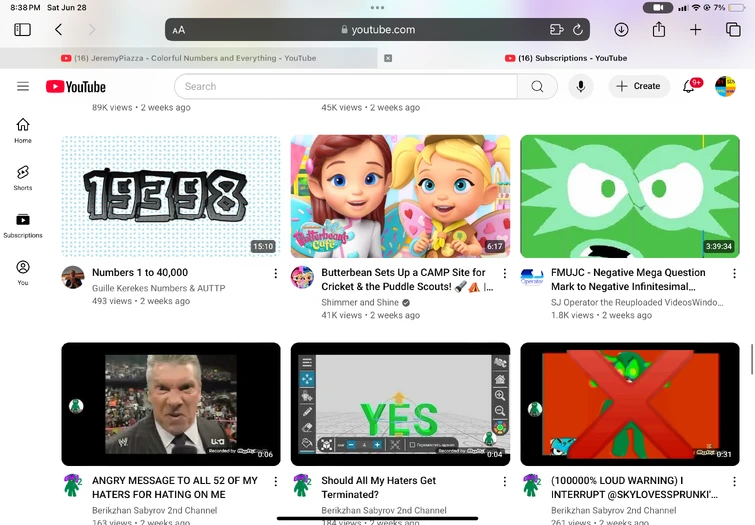The width and height of the screenshot is (755, 525).
Task: Open the FMUJC Negative Mega Question Mark title
Action: point(628,279)
